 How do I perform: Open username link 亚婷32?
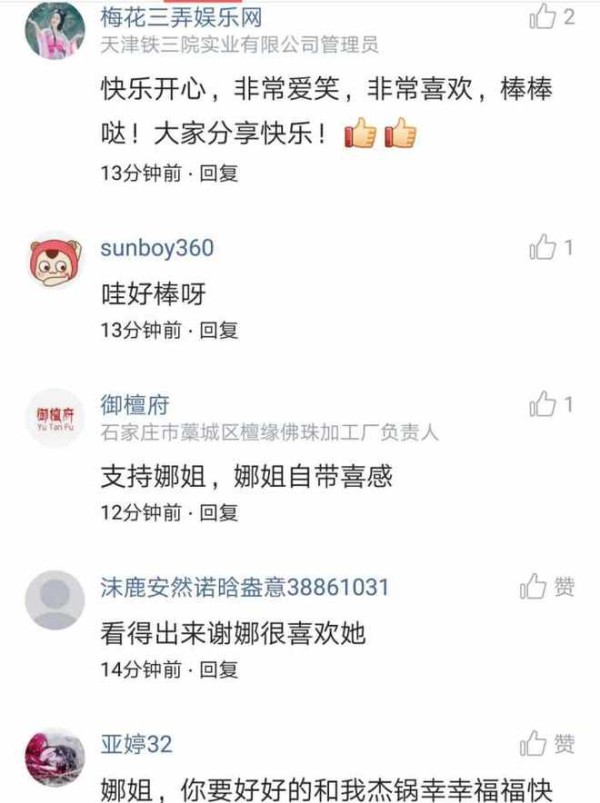pos(136,744)
